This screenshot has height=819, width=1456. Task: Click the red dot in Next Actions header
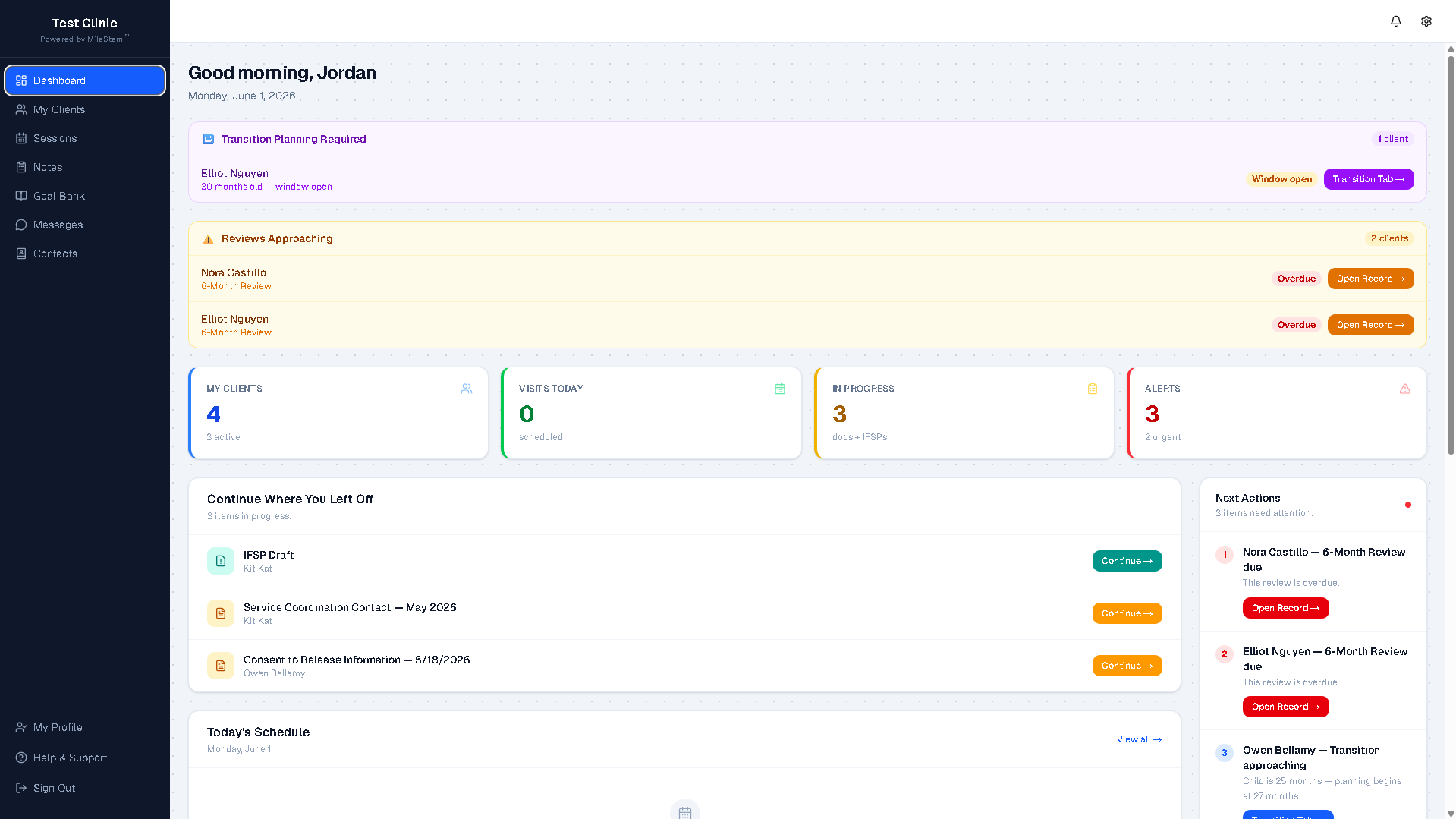coord(1407,505)
